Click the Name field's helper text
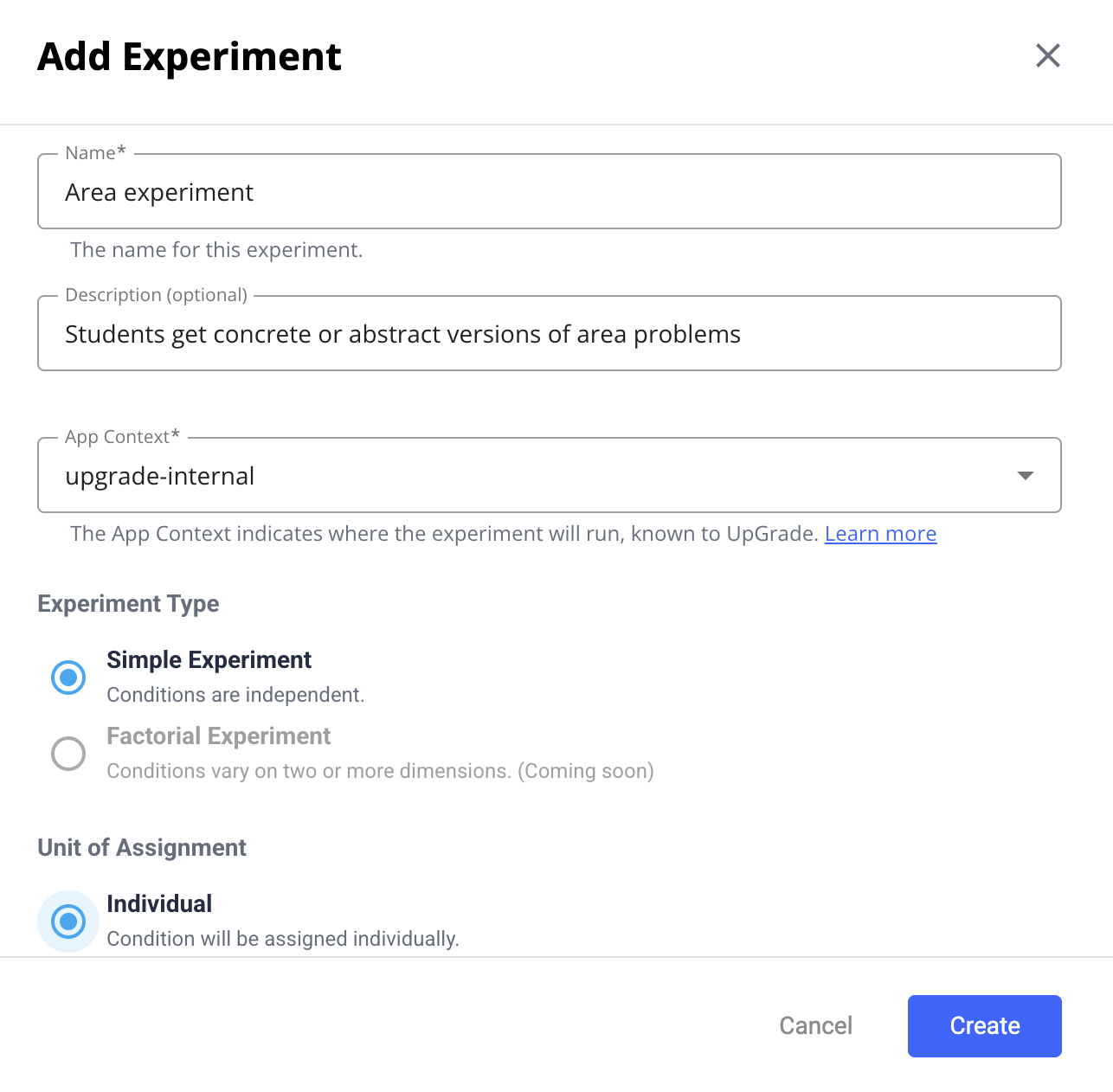Viewport: 1113px width, 1092px height. [x=216, y=250]
